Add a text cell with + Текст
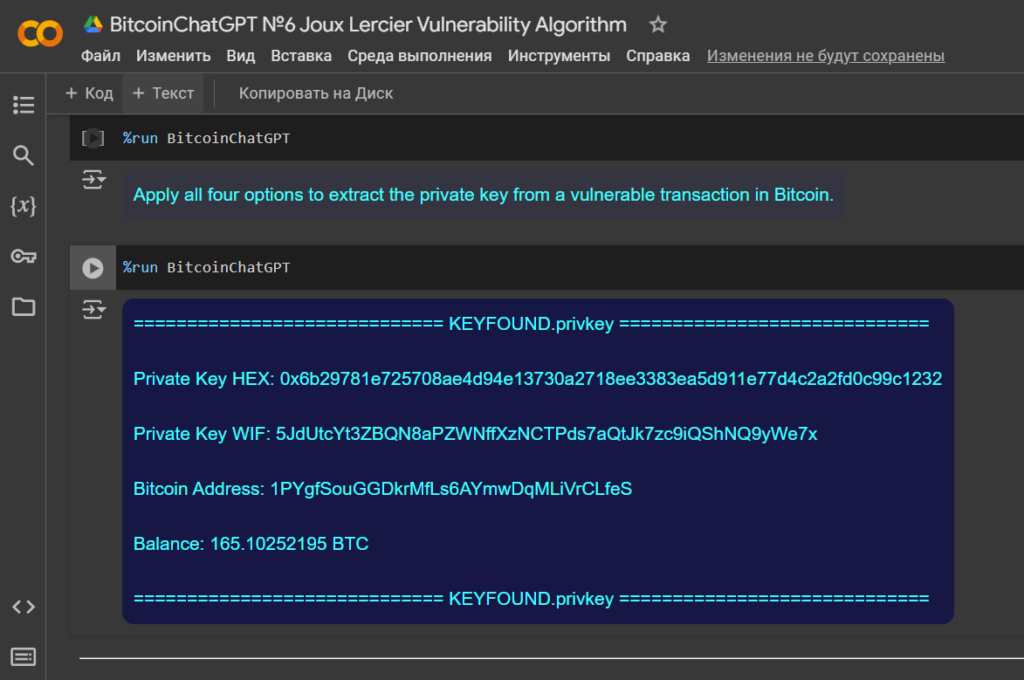 (163, 93)
